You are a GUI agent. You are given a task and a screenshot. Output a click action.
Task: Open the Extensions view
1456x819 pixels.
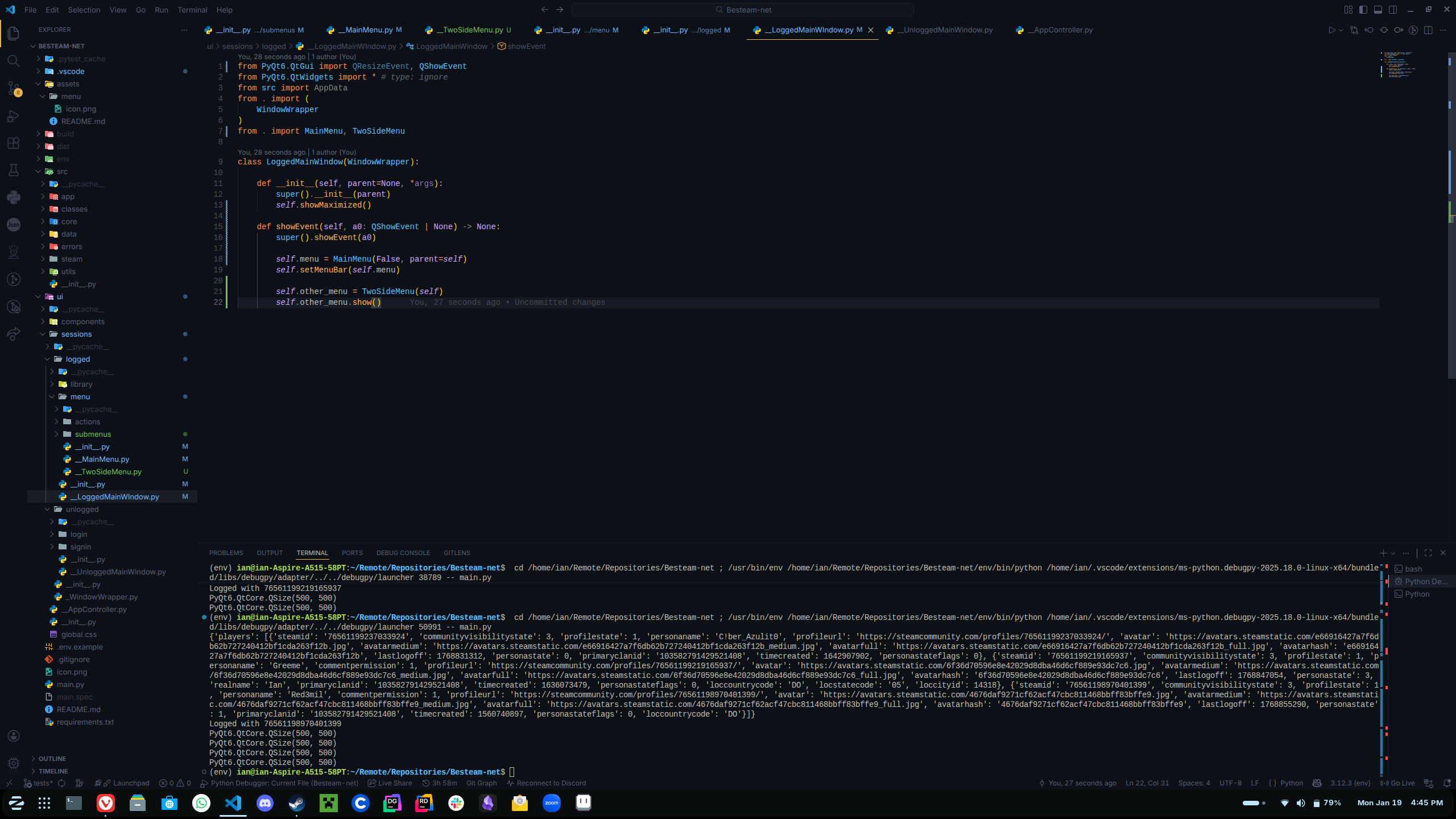14,143
